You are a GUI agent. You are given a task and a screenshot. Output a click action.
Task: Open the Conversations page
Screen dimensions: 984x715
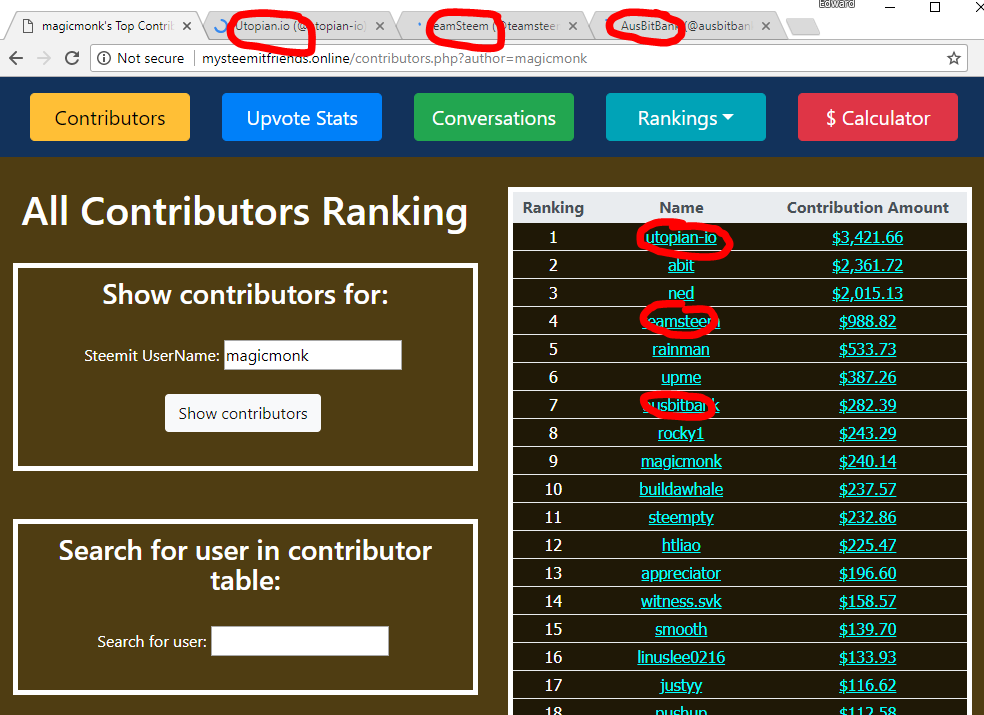coord(494,117)
